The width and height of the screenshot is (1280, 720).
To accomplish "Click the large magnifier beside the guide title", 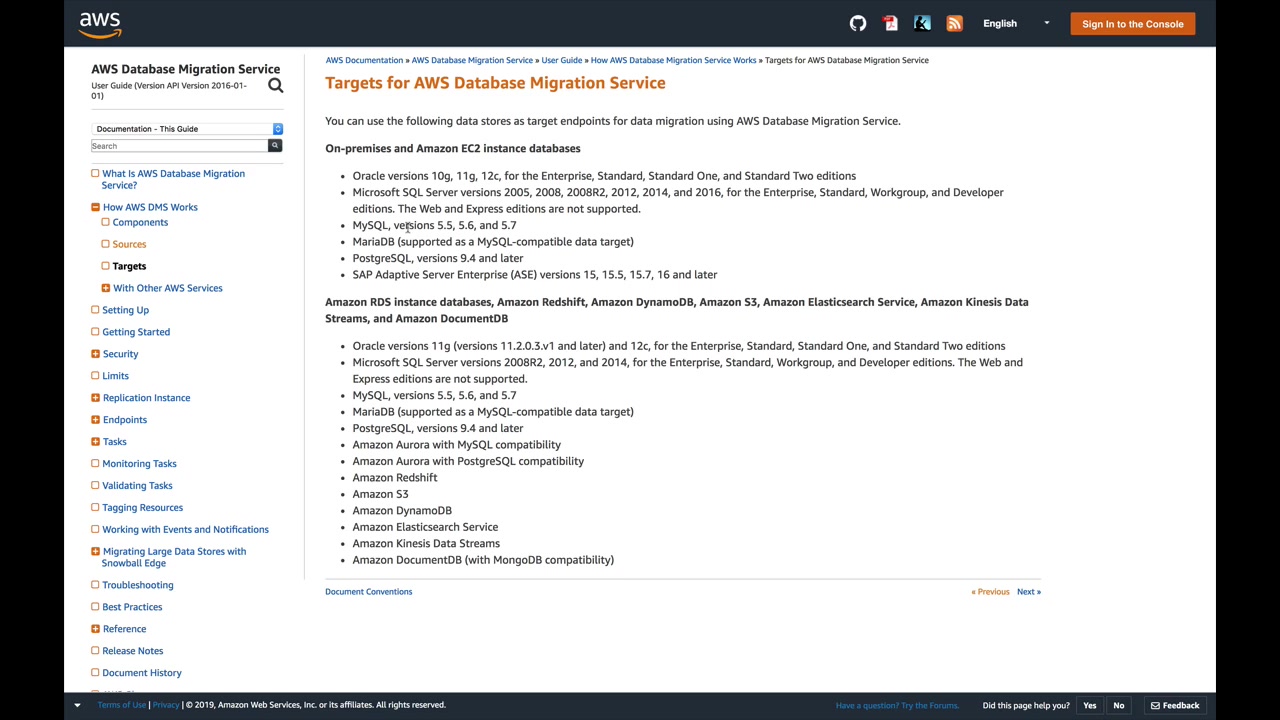I will pyautogui.click(x=275, y=85).
